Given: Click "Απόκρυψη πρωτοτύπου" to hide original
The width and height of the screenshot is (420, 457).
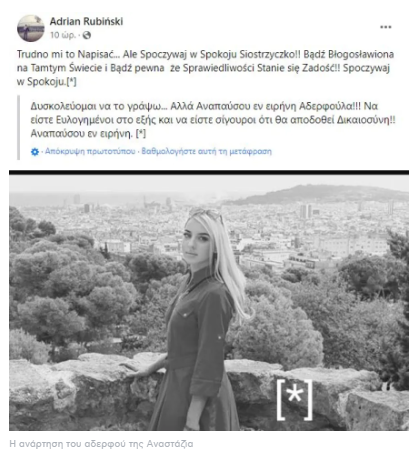Looking at the screenshot, I should coord(90,151).
